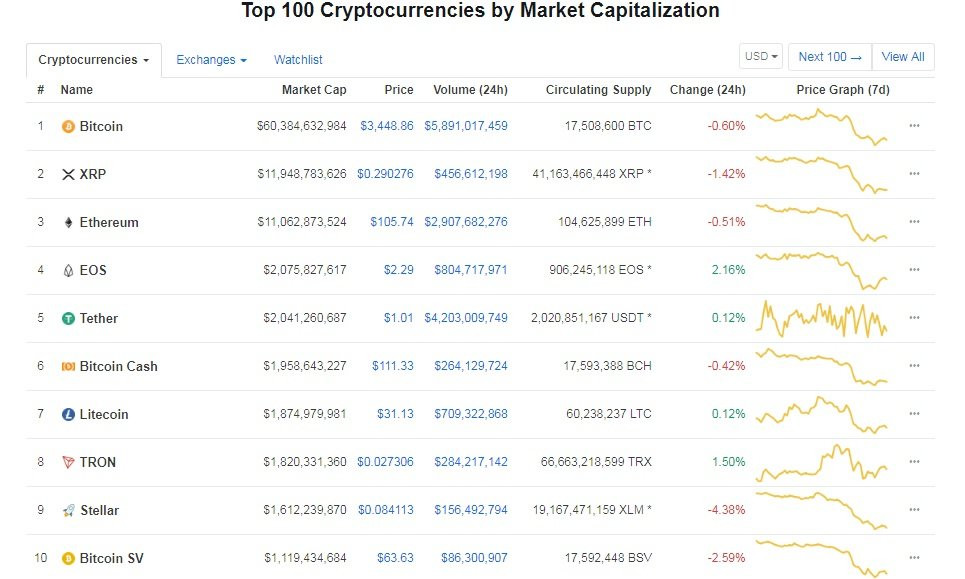Image resolution: width=965 pixels, height=579 pixels.
Task: Click the red TRON logo icon
Action: tap(68, 463)
